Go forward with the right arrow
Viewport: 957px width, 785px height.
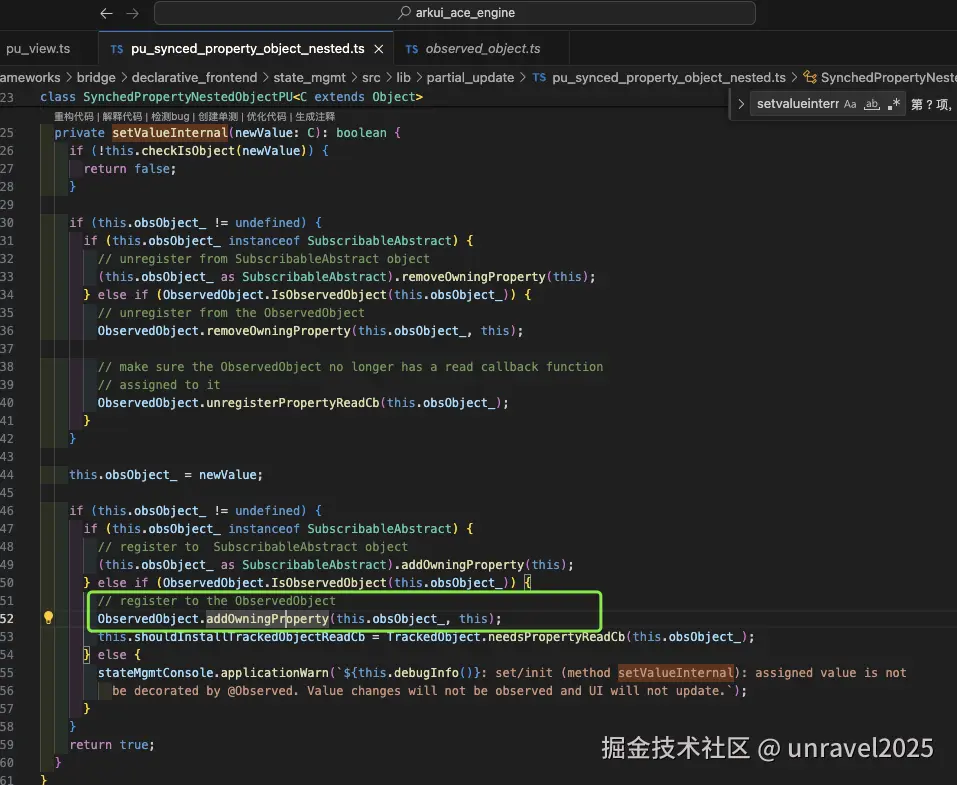pos(132,13)
